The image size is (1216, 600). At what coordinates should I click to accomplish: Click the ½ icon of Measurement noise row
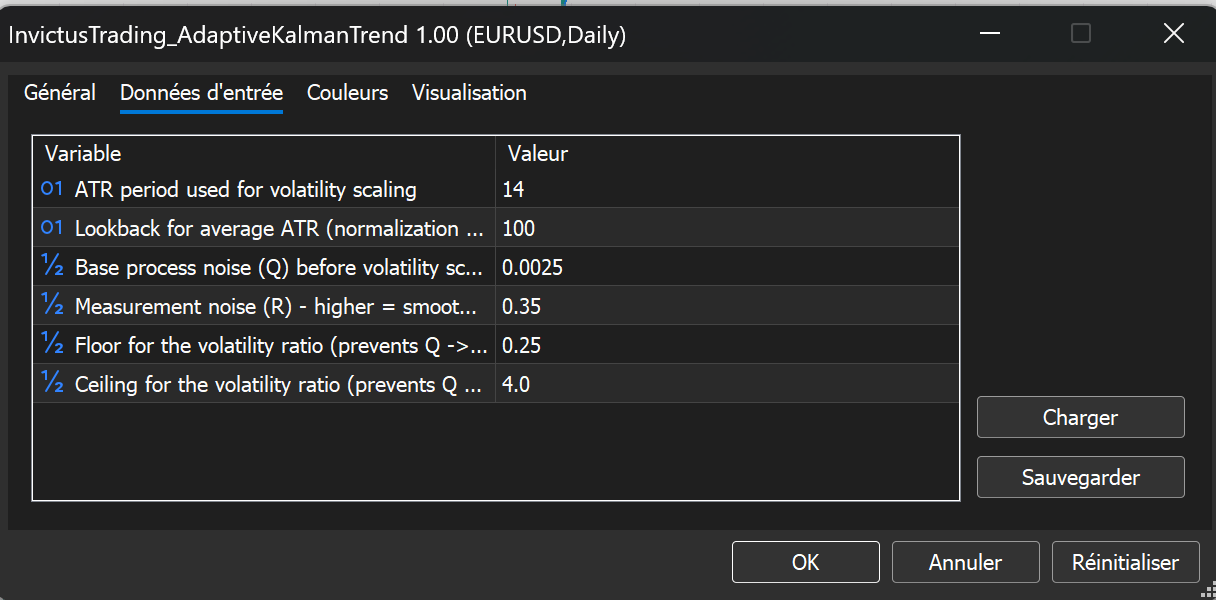click(x=52, y=306)
